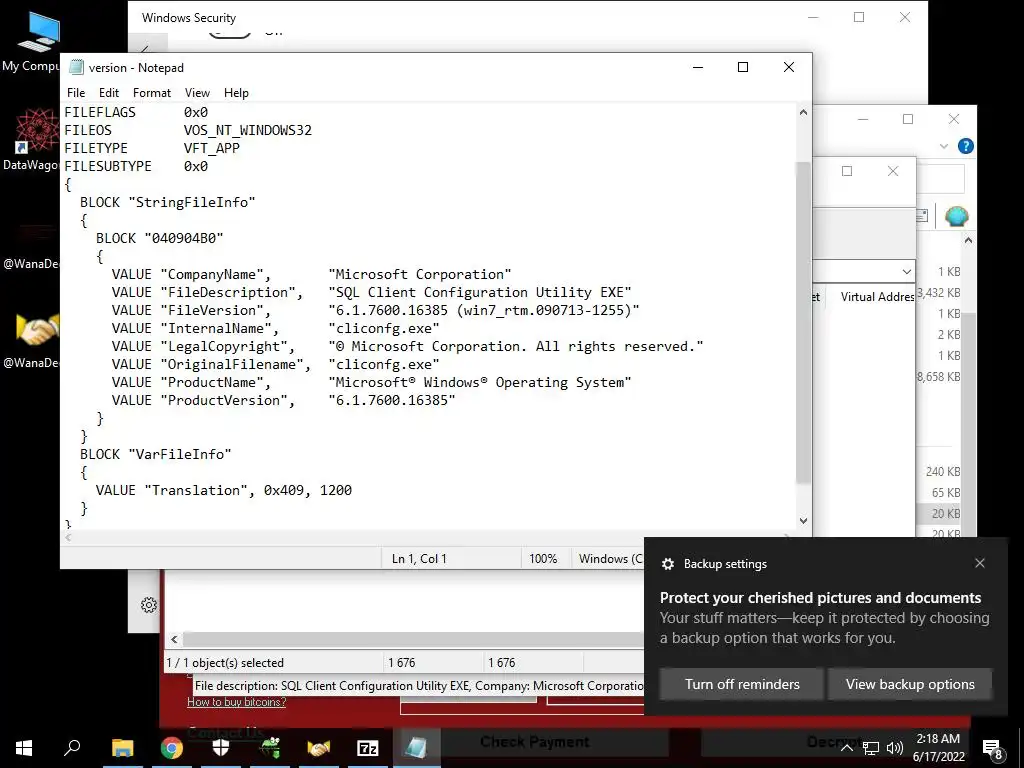
Task: Open network status tray icon
Action: 871,748
